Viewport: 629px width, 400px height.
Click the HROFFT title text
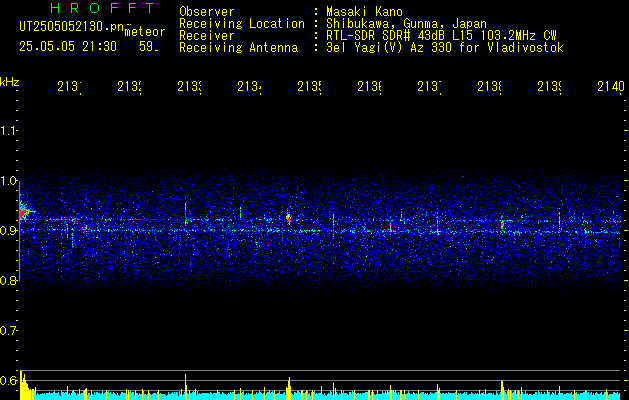(x=103, y=8)
